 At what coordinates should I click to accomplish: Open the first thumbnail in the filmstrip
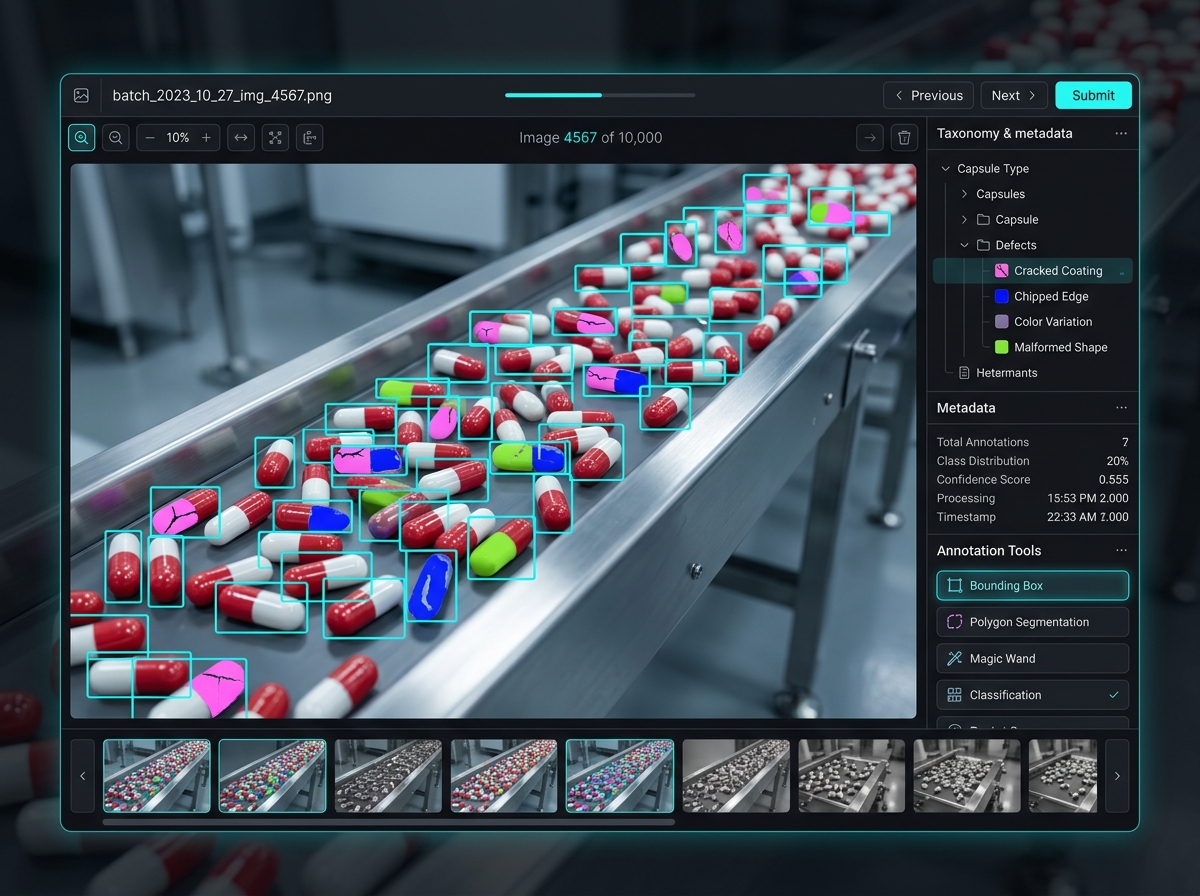pyautogui.click(x=157, y=776)
